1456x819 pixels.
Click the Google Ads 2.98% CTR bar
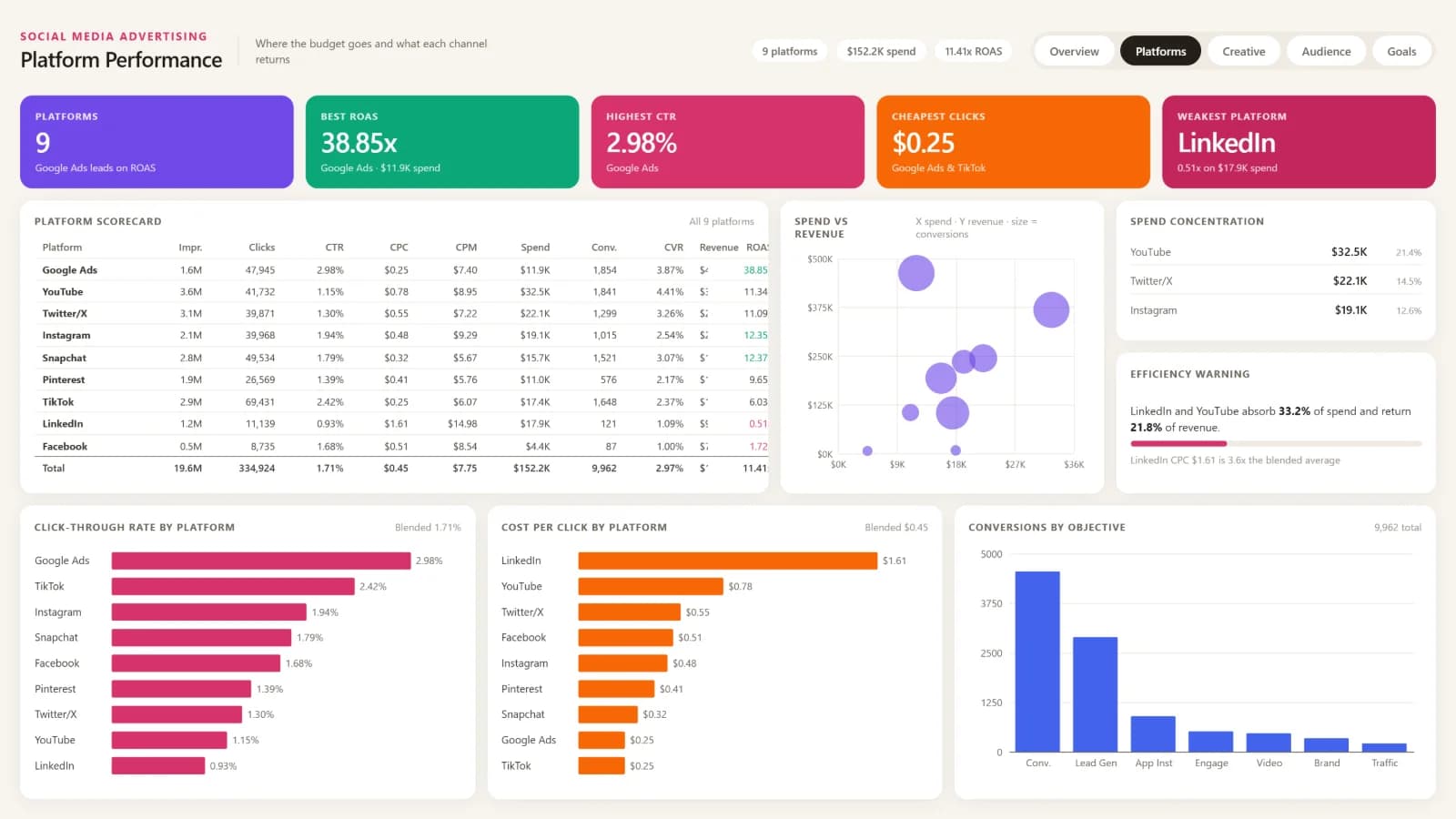coord(261,561)
